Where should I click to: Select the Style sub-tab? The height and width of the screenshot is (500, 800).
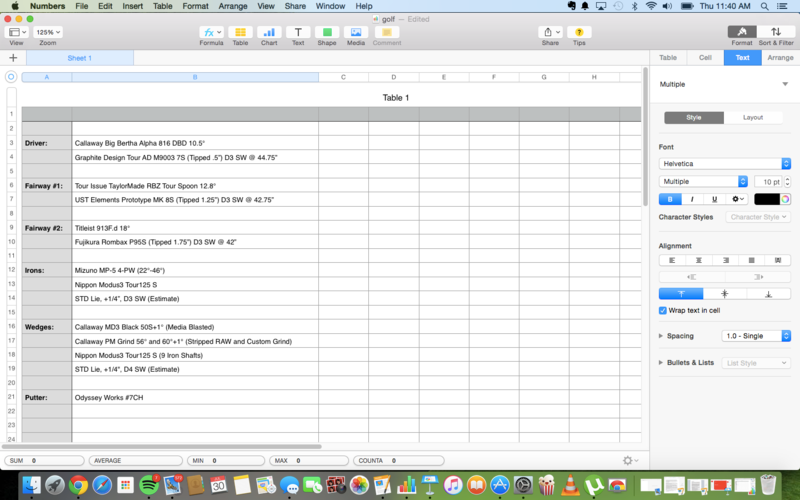[x=694, y=117]
